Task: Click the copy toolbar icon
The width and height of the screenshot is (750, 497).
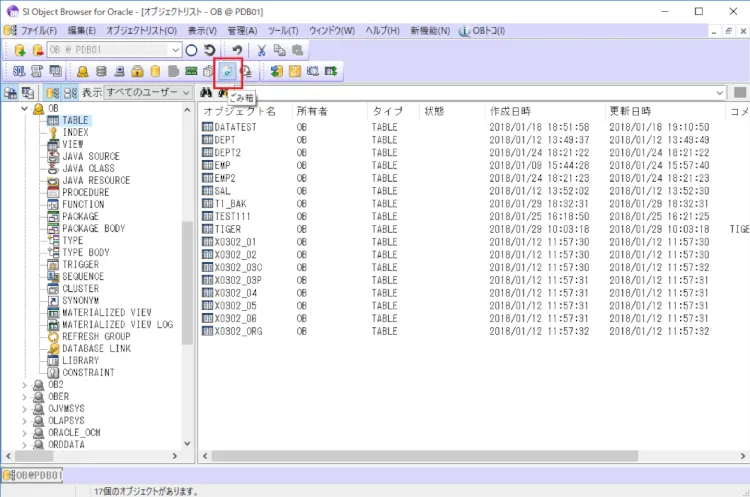Action: 279,50
